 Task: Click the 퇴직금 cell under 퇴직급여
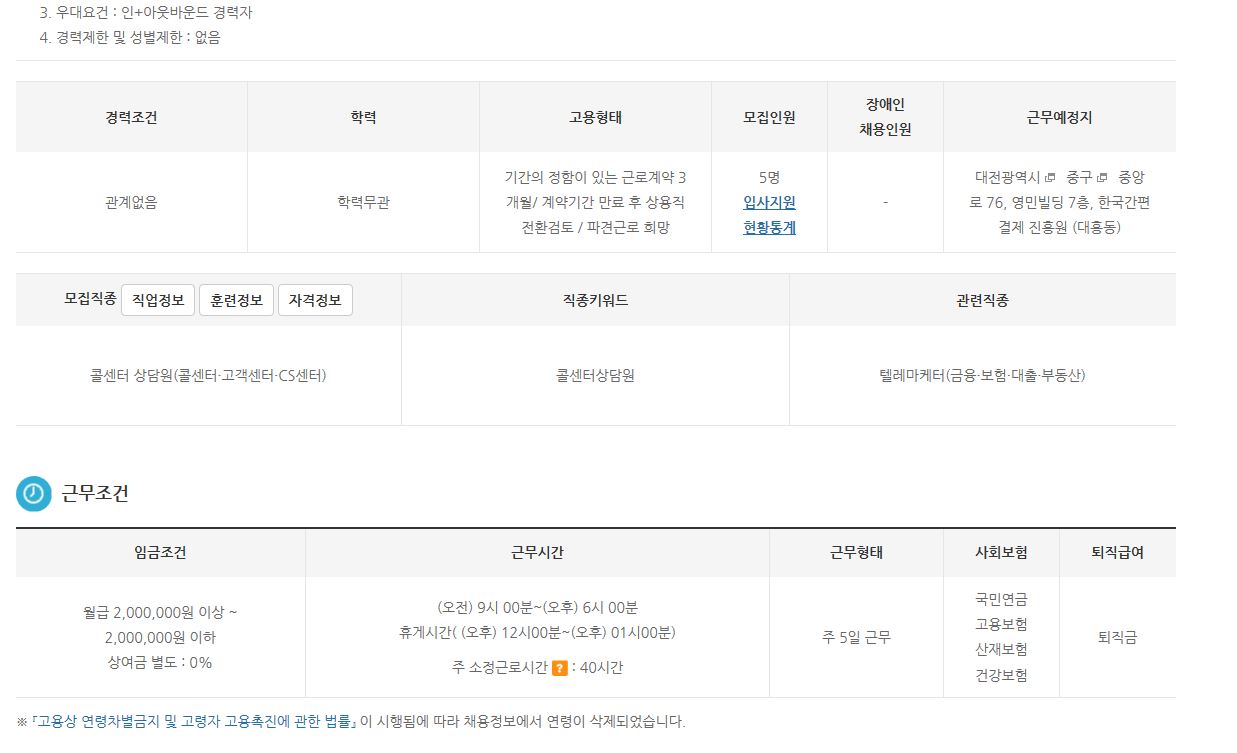[1117, 638]
